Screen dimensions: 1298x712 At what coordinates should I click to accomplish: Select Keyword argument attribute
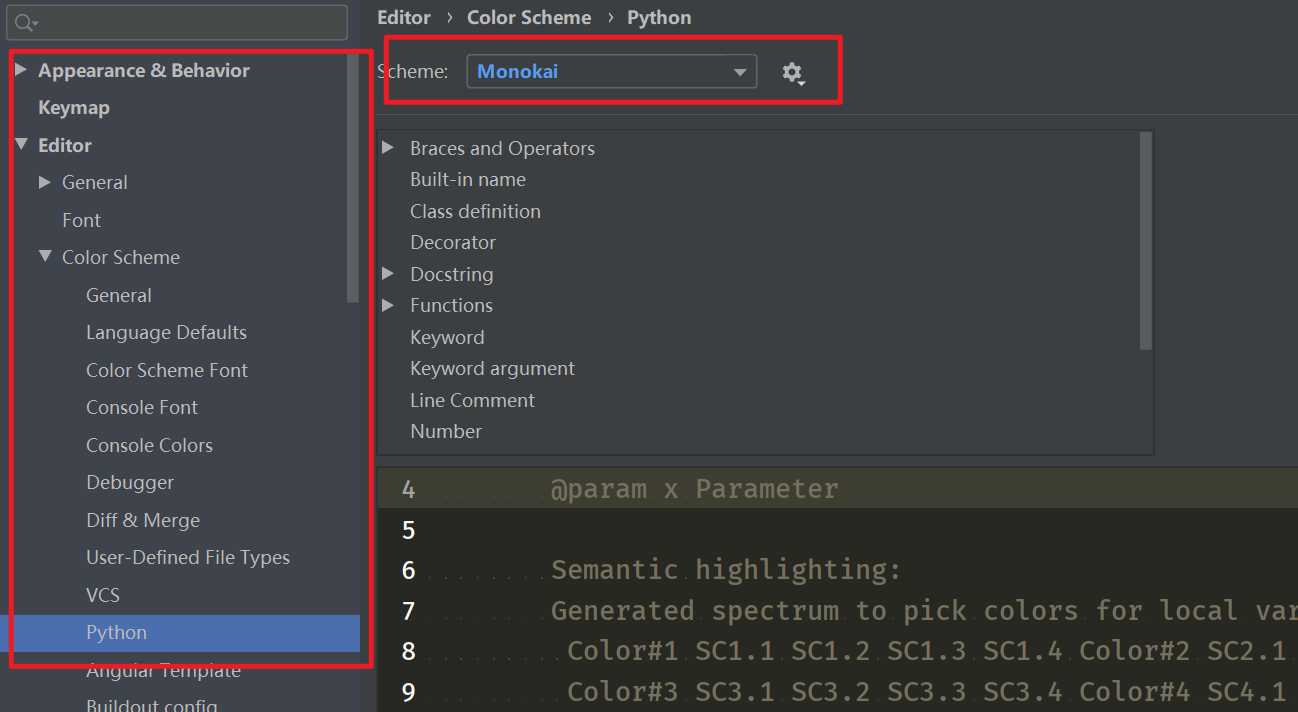[x=492, y=369]
